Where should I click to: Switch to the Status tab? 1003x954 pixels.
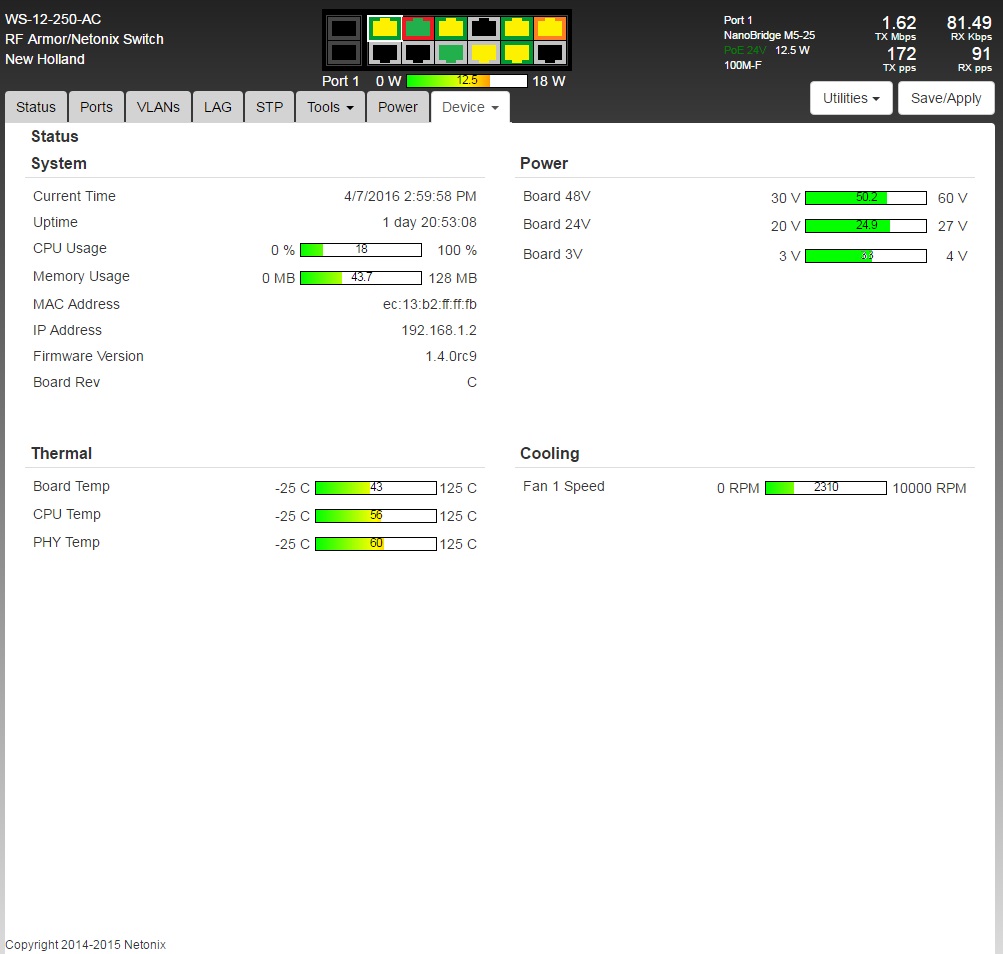click(x=36, y=107)
